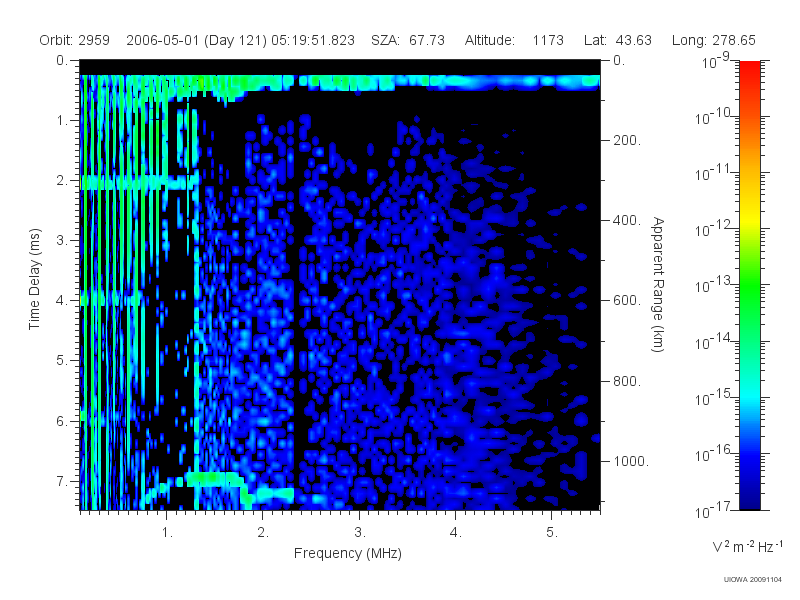Image resolution: width=800 pixels, height=600 pixels.
Task: Click the 600. km range tick label
Action: [627, 301]
